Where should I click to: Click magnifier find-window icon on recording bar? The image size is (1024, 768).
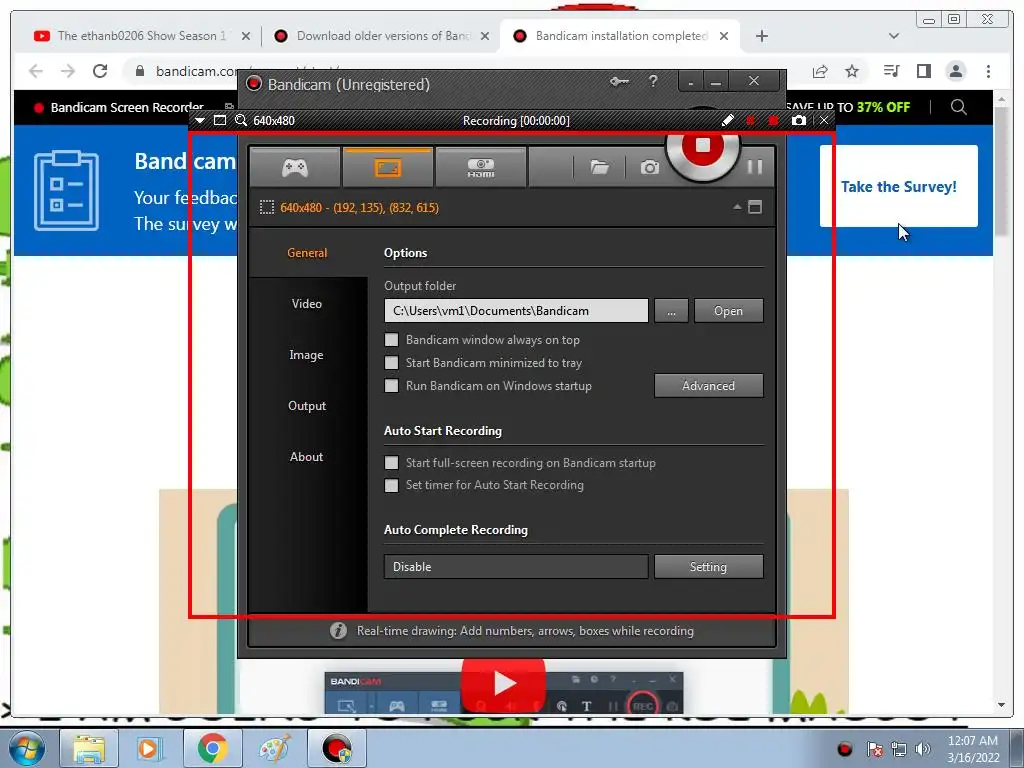[241, 120]
